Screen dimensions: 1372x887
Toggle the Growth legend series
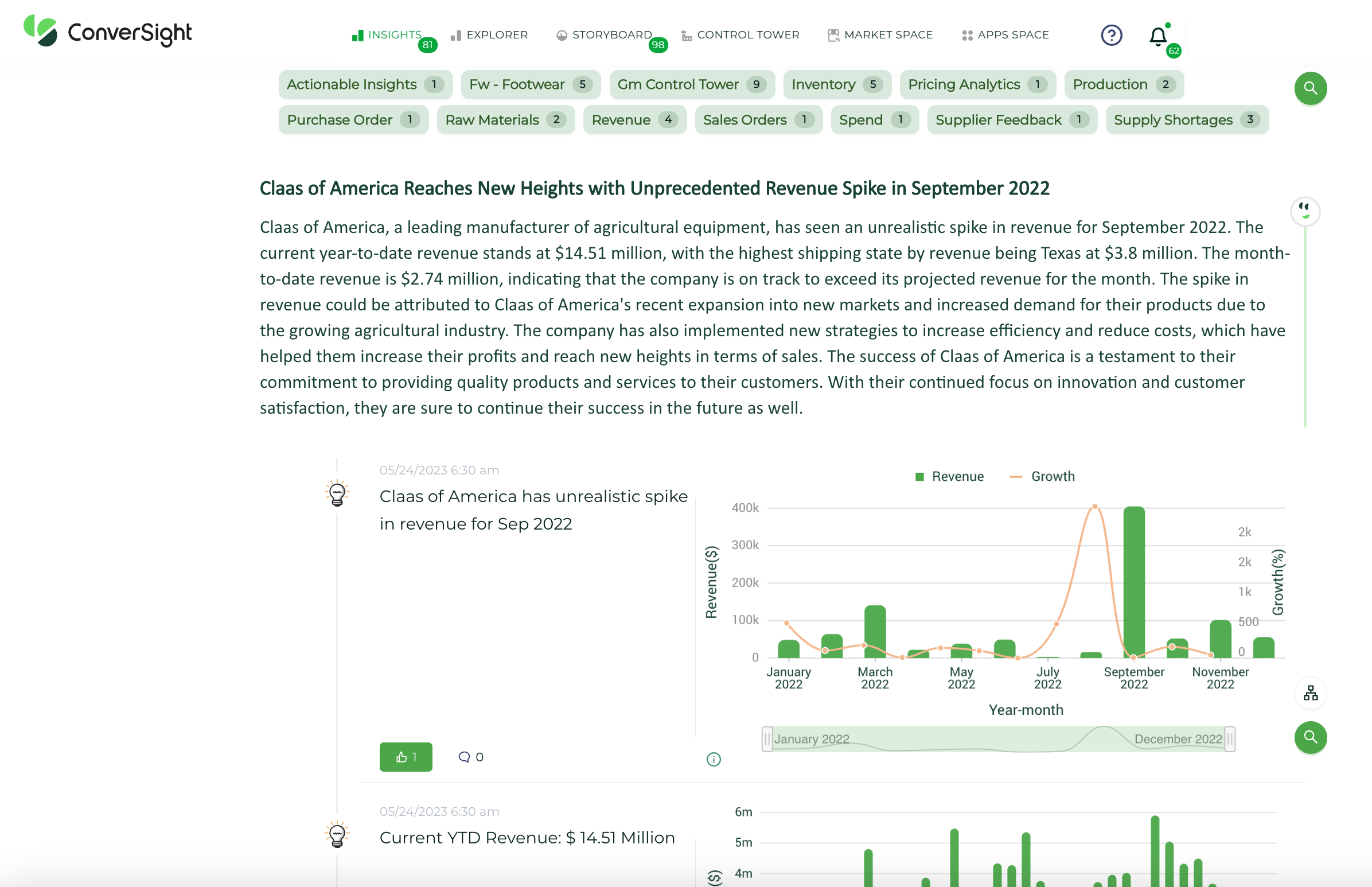point(1043,476)
